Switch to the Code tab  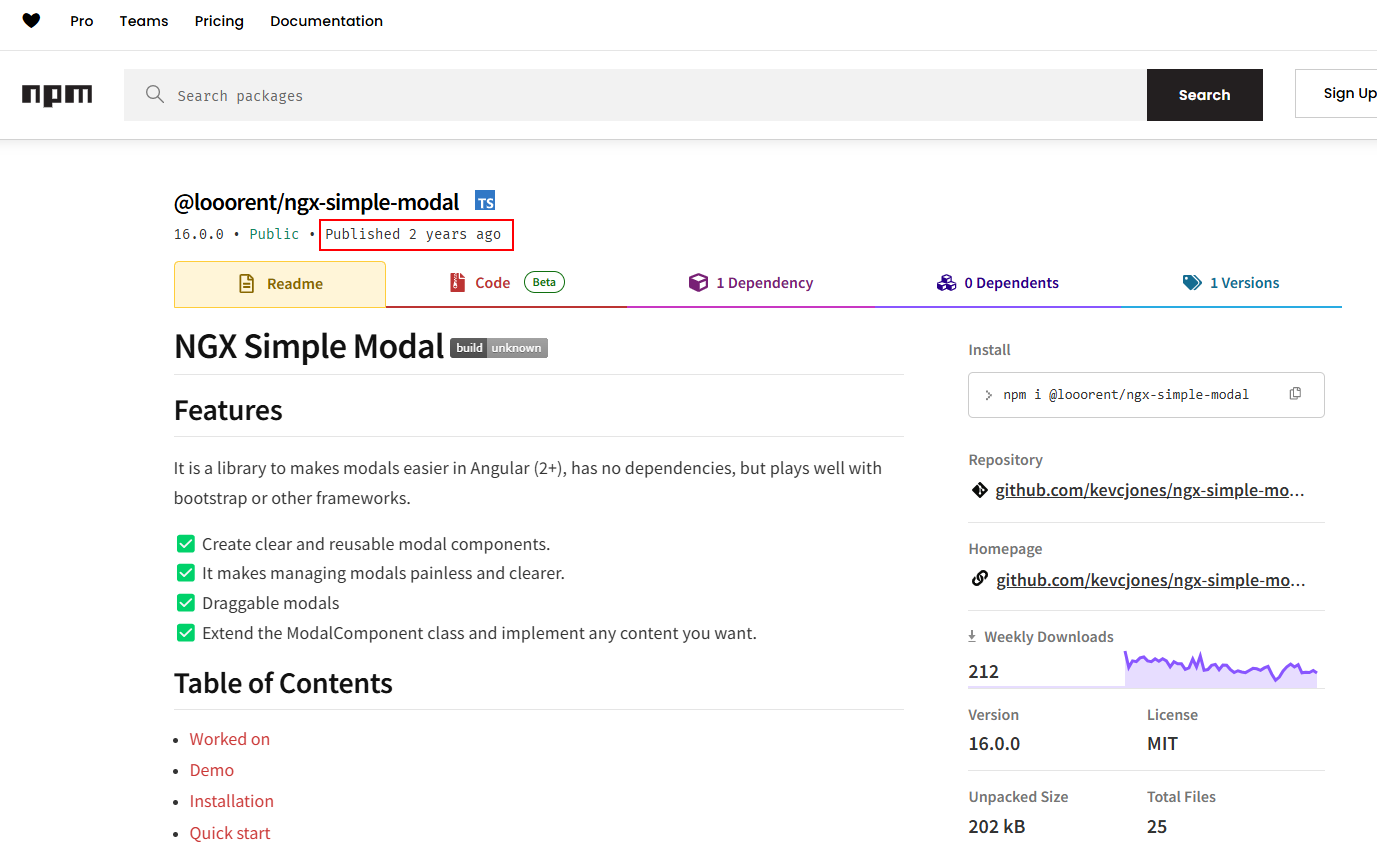(507, 283)
